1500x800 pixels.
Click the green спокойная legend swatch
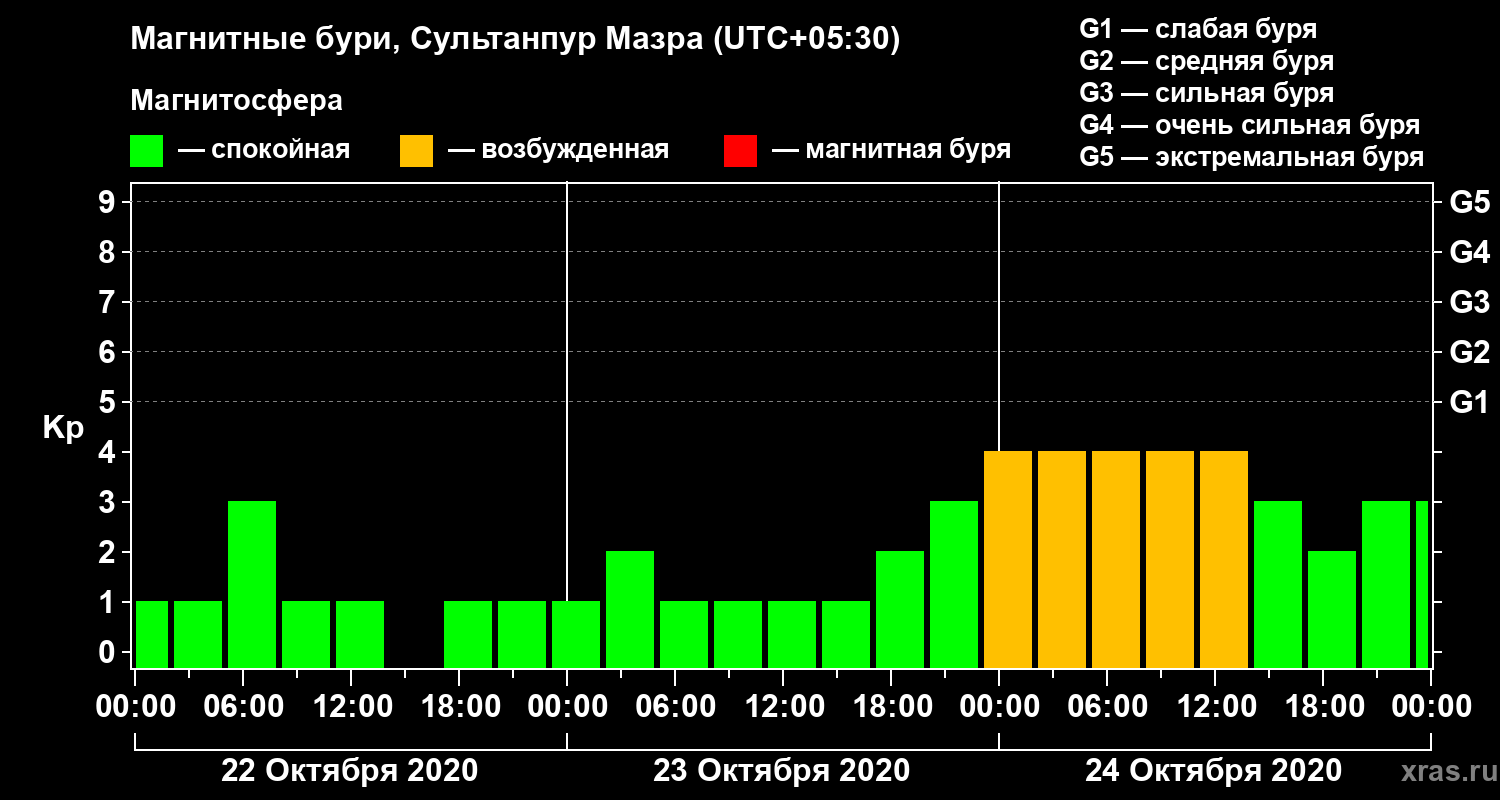(x=146, y=151)
